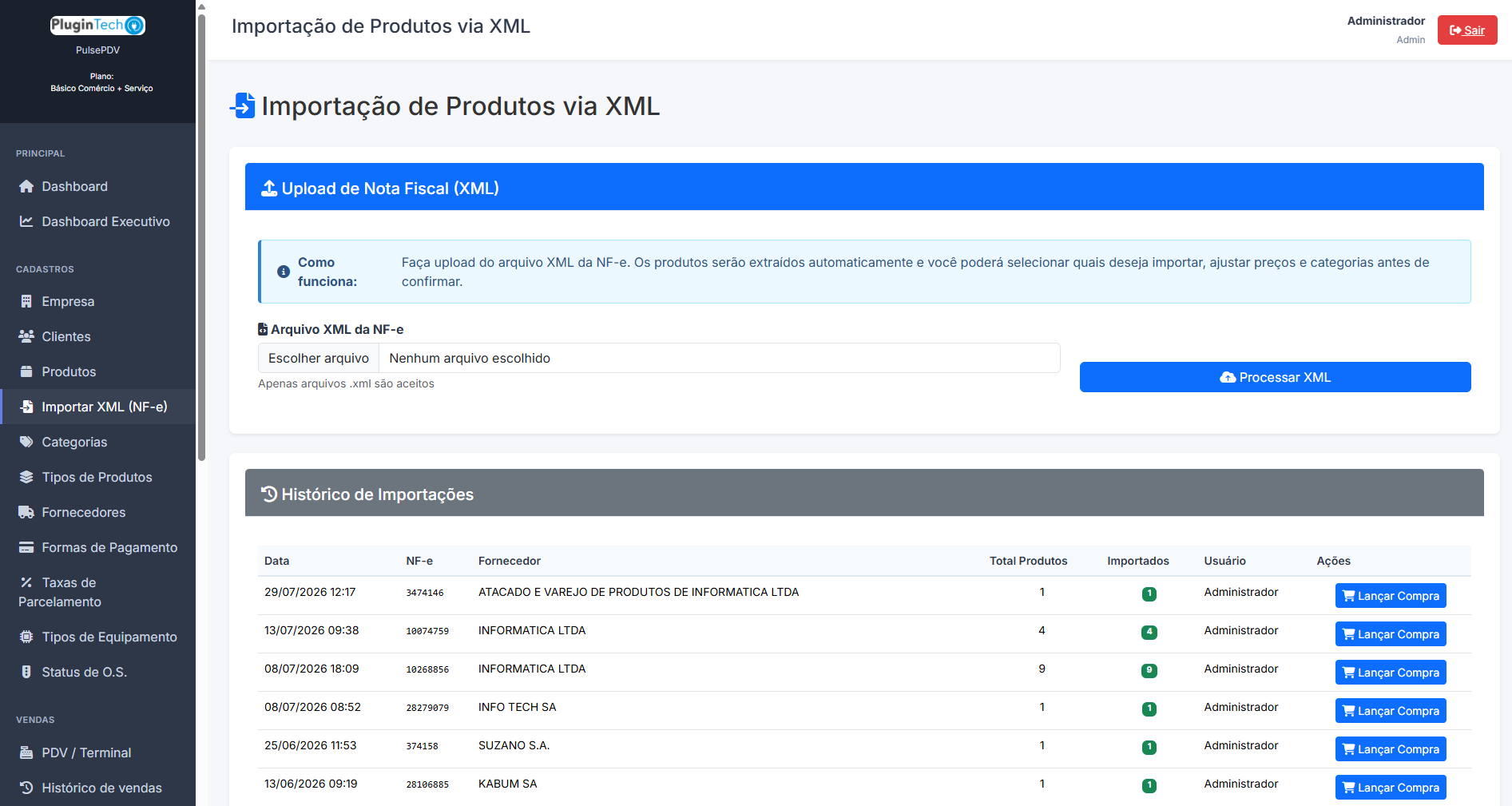Click the cloud icon on Processar XML
Screen dimensions: 1512x806
pos(1228,377)
